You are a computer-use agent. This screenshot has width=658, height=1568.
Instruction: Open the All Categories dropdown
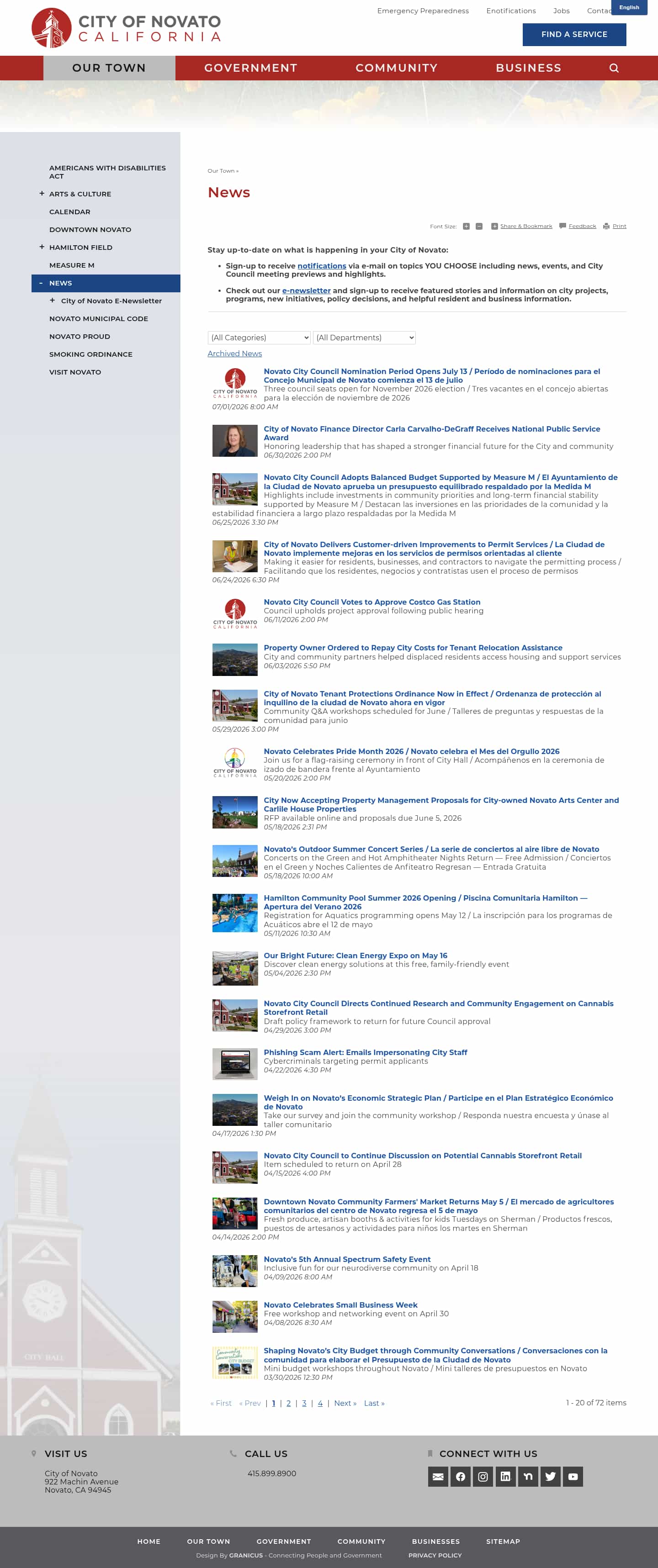(259, 338)
